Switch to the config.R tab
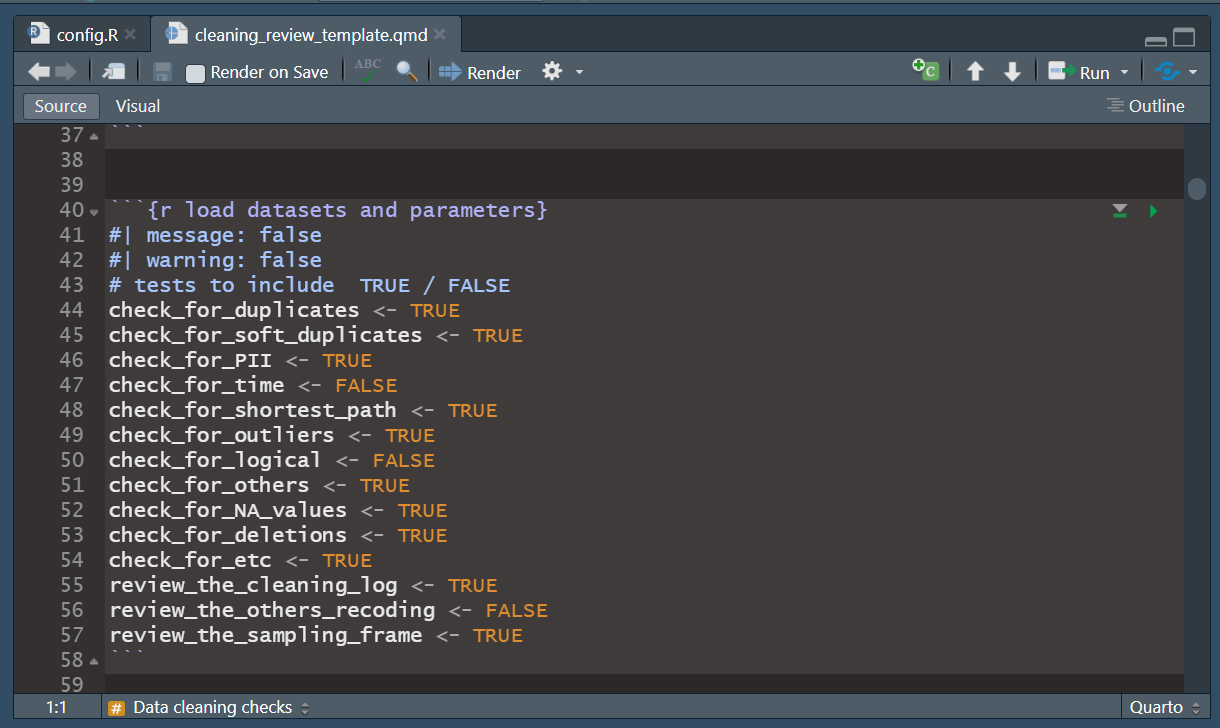 (87, 35)
